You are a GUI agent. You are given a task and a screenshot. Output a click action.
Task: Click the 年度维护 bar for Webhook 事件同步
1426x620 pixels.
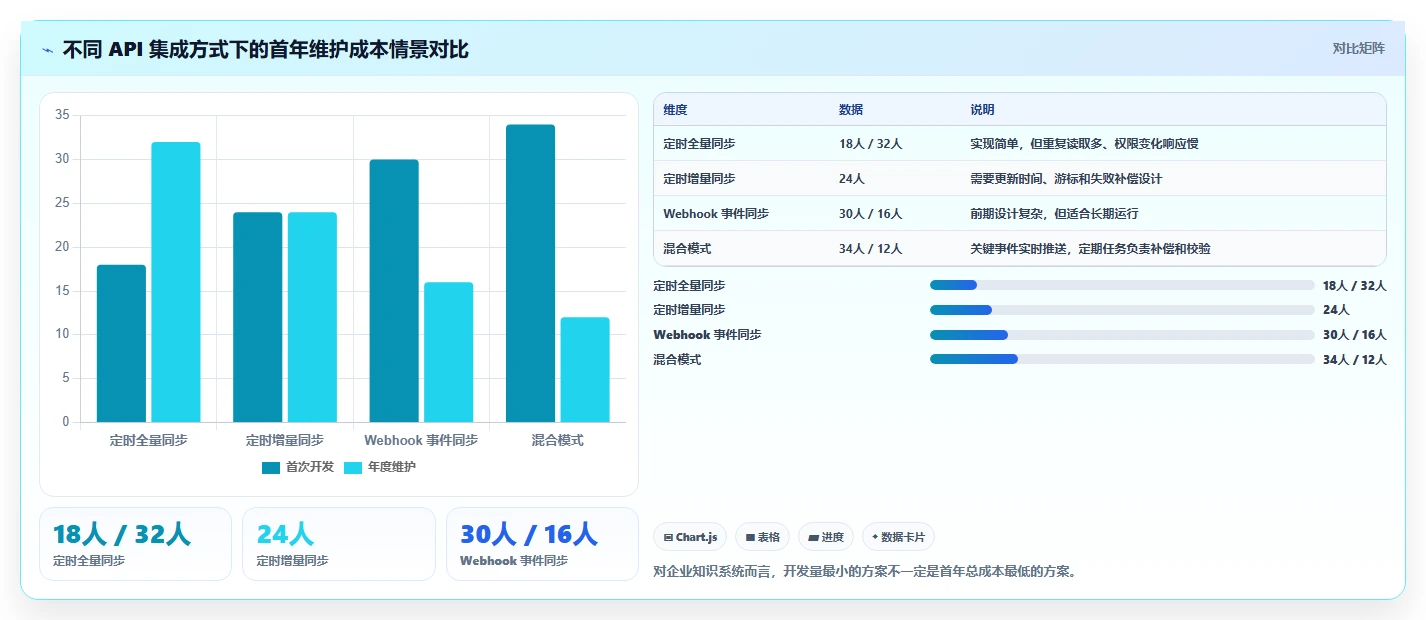pos(448,352)
